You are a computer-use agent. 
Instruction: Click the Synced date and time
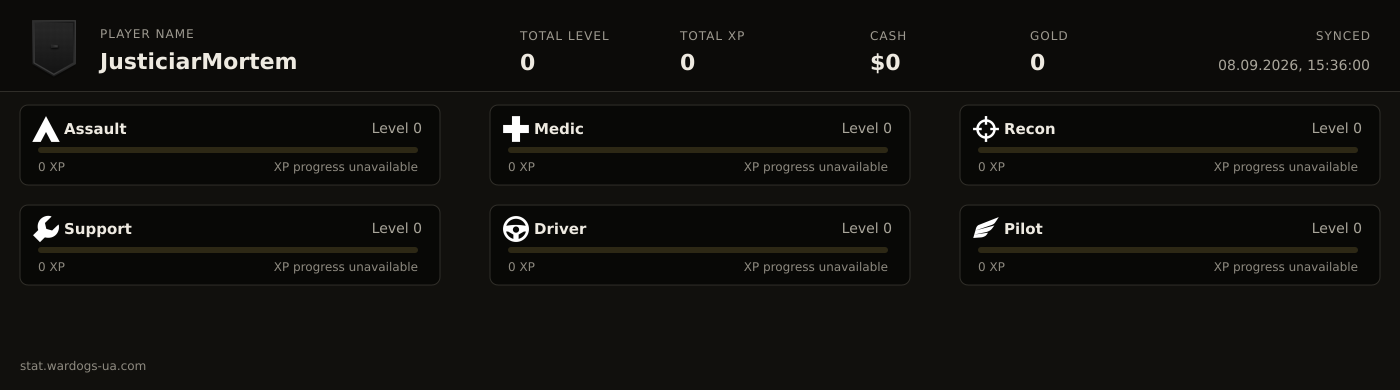1294,65
